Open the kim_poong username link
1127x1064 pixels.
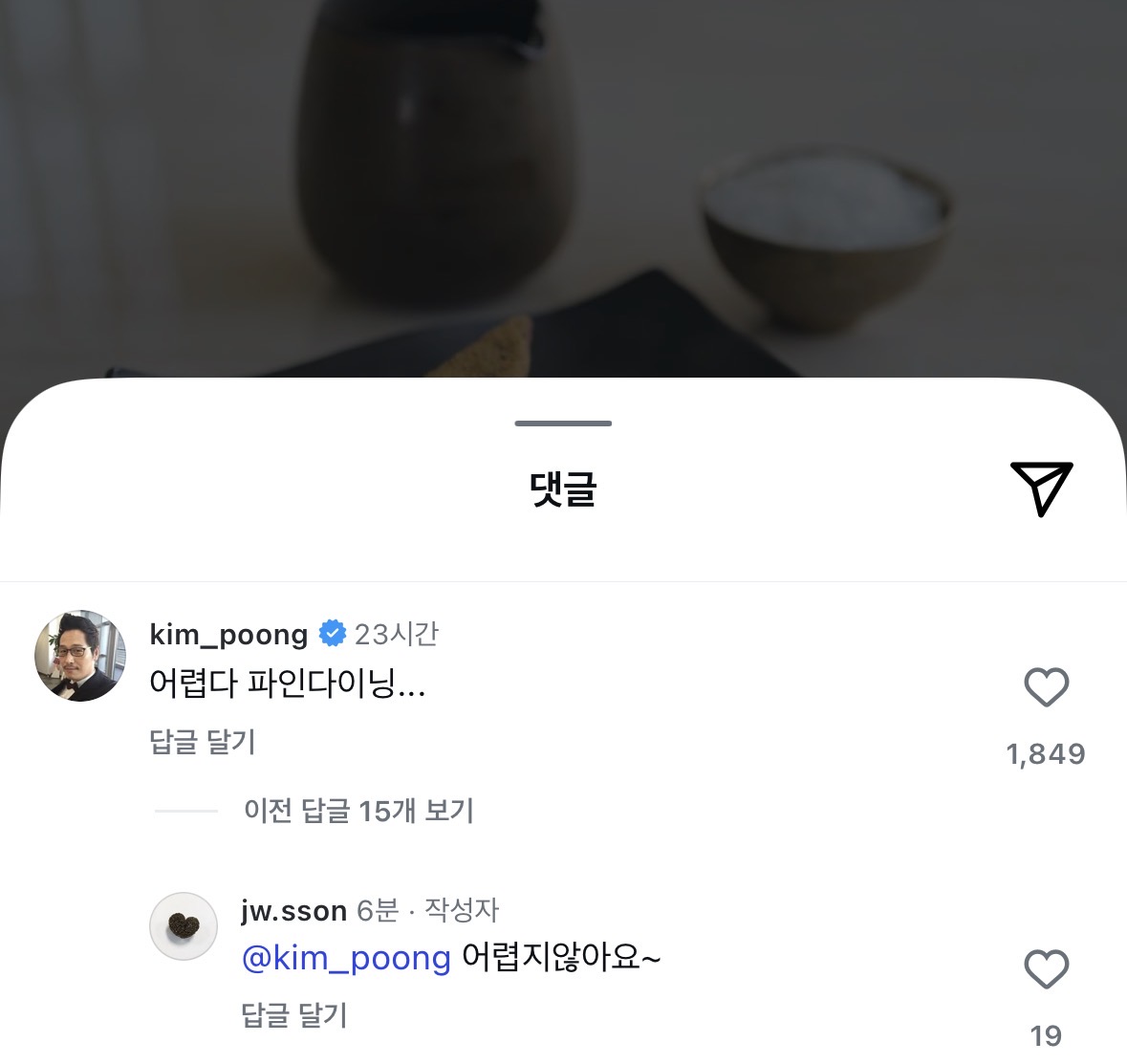click(228, 634)
